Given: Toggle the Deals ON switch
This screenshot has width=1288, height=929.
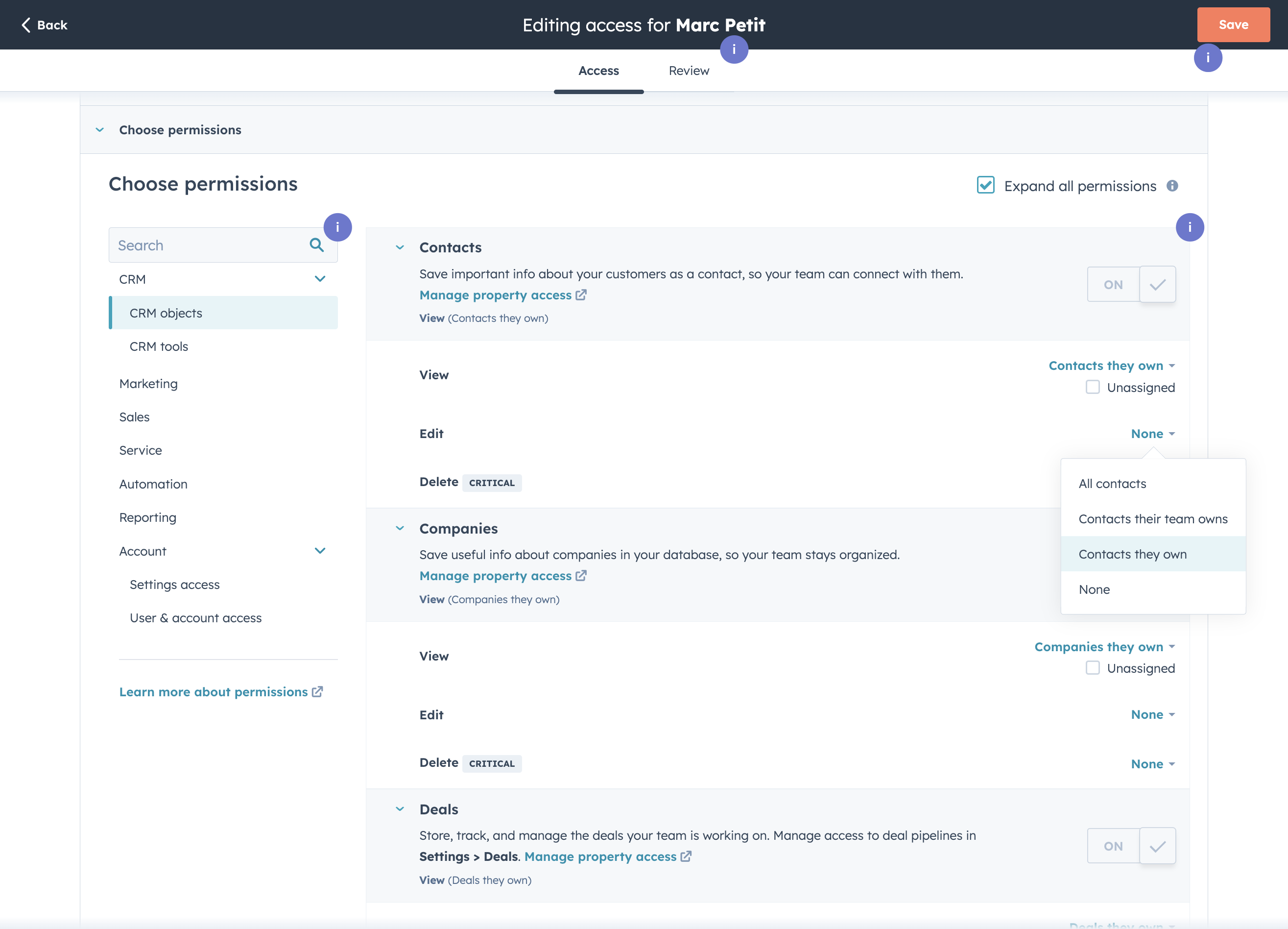Looking at the screenshot, I should click(1131, 846).
